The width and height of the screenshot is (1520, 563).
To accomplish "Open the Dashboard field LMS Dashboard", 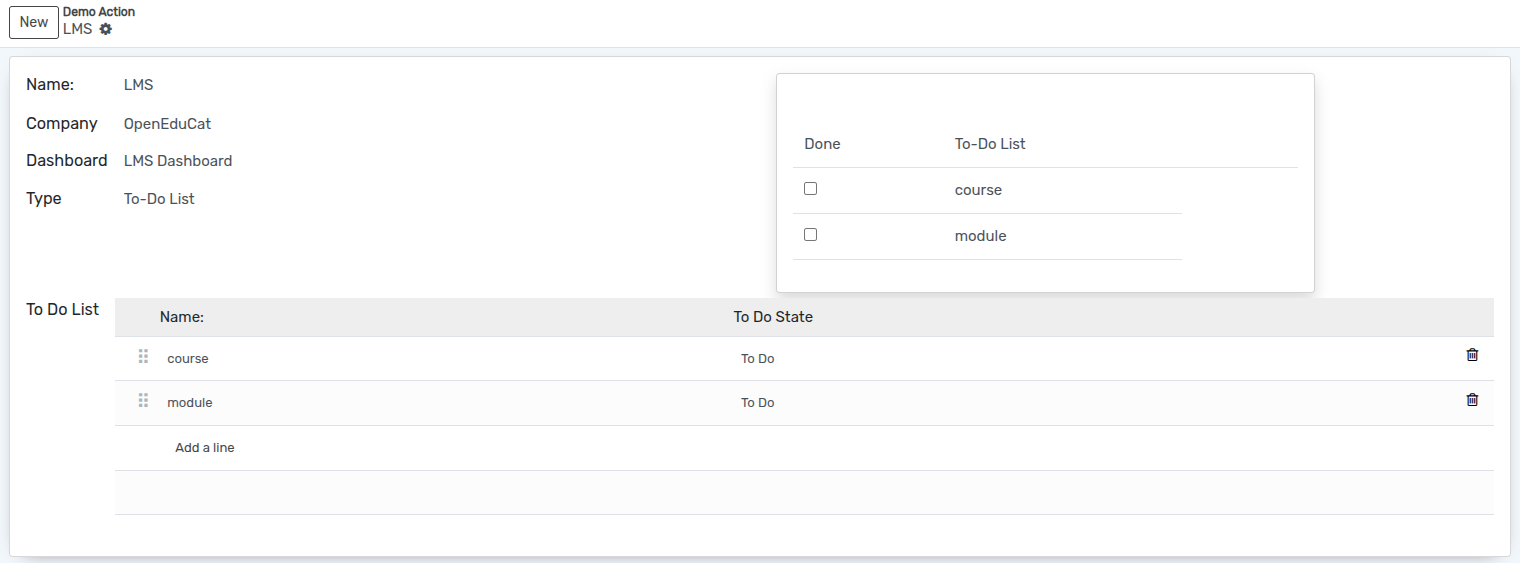I will point(178,161).
